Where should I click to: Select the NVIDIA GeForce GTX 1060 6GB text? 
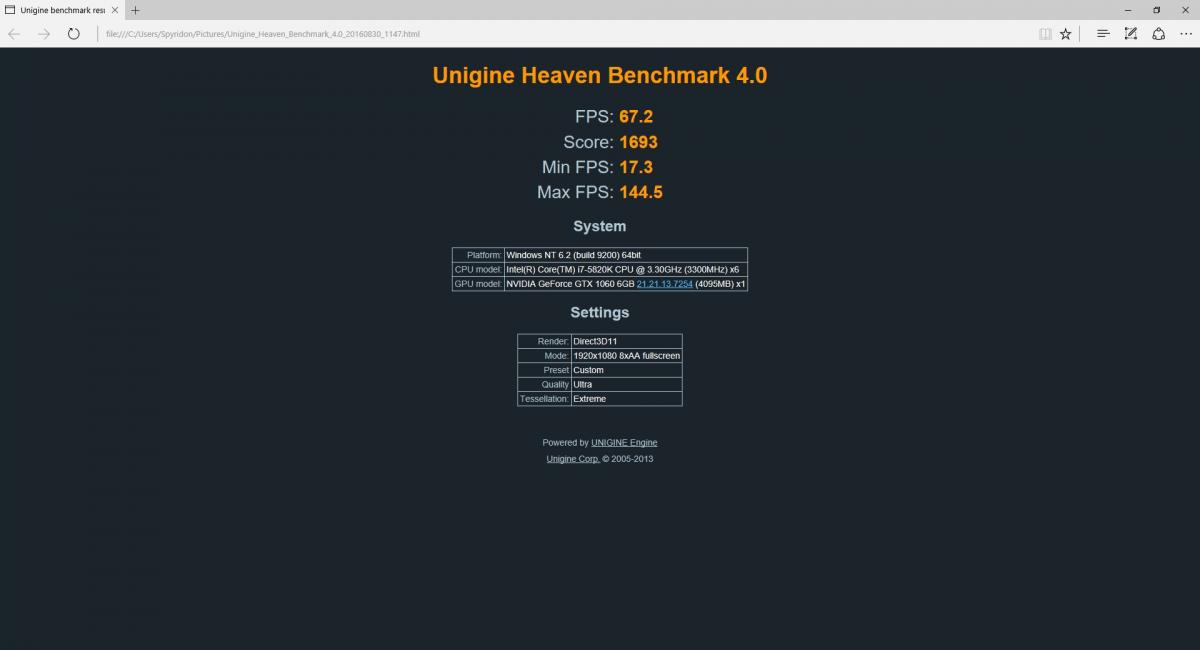point(570,284)
